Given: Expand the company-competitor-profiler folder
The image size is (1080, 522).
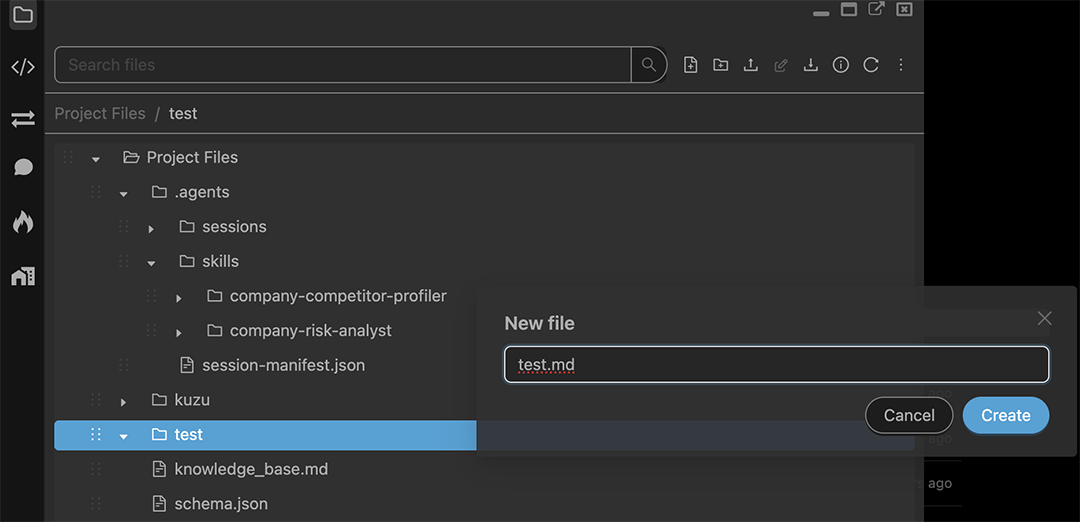Looking at the screenshot, I should click(x=178, y=297).
